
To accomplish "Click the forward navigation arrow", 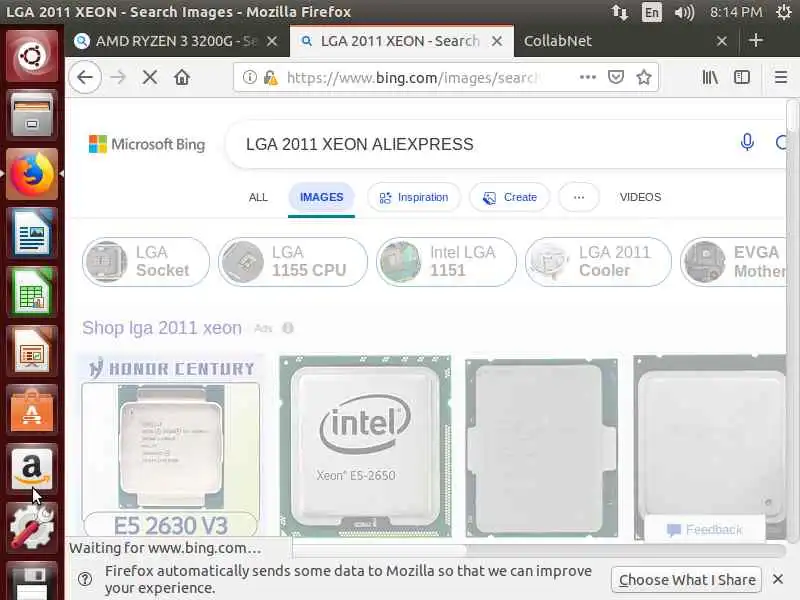I will point(118,78).
